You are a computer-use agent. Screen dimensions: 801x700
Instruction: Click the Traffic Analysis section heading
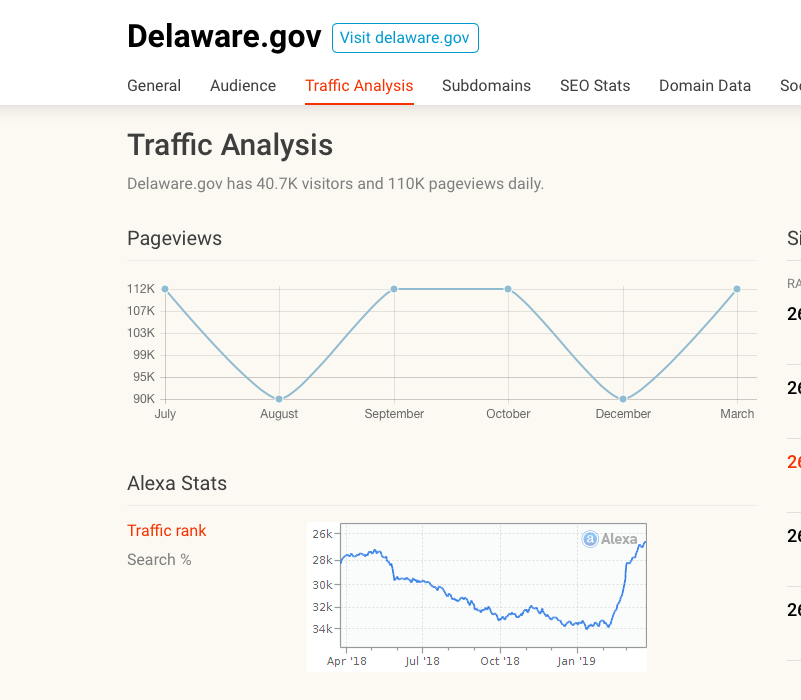(230, 145)
